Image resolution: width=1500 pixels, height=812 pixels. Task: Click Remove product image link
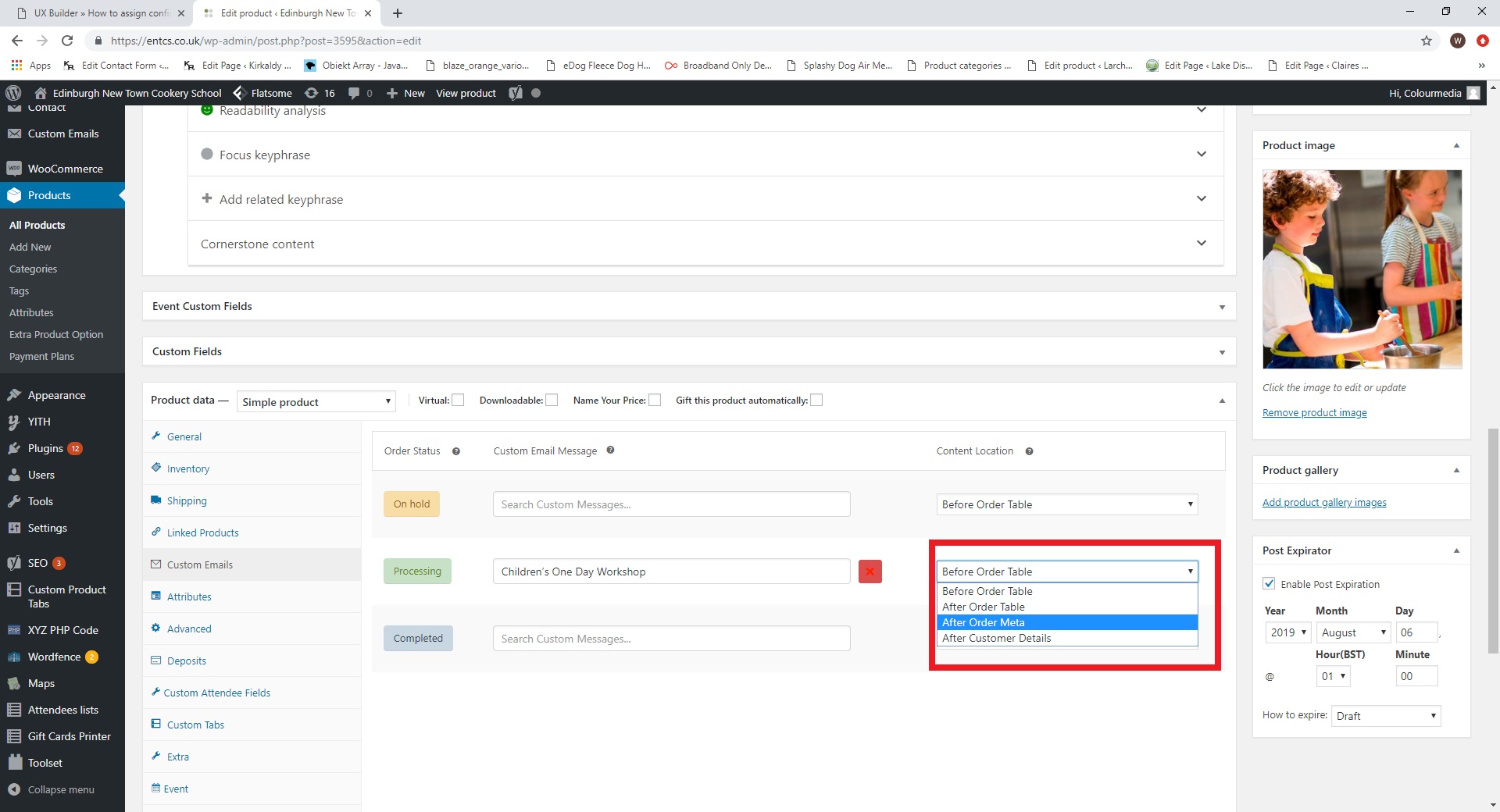[x=1314, y=413]
